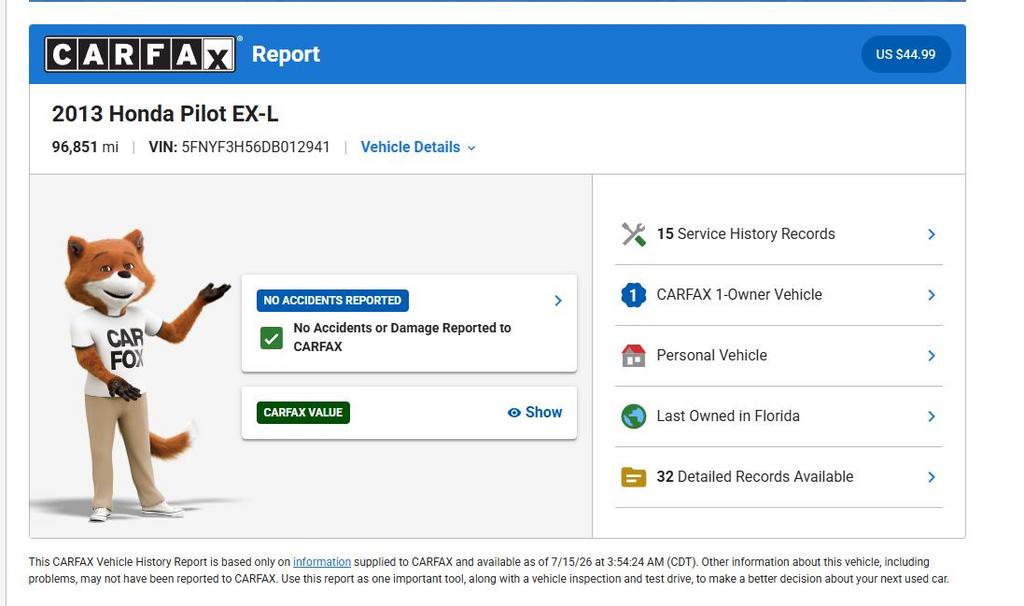Click the red house Personal Vehicle icon
Viewport: 1024px width, 606px height.
coord(633,355)
